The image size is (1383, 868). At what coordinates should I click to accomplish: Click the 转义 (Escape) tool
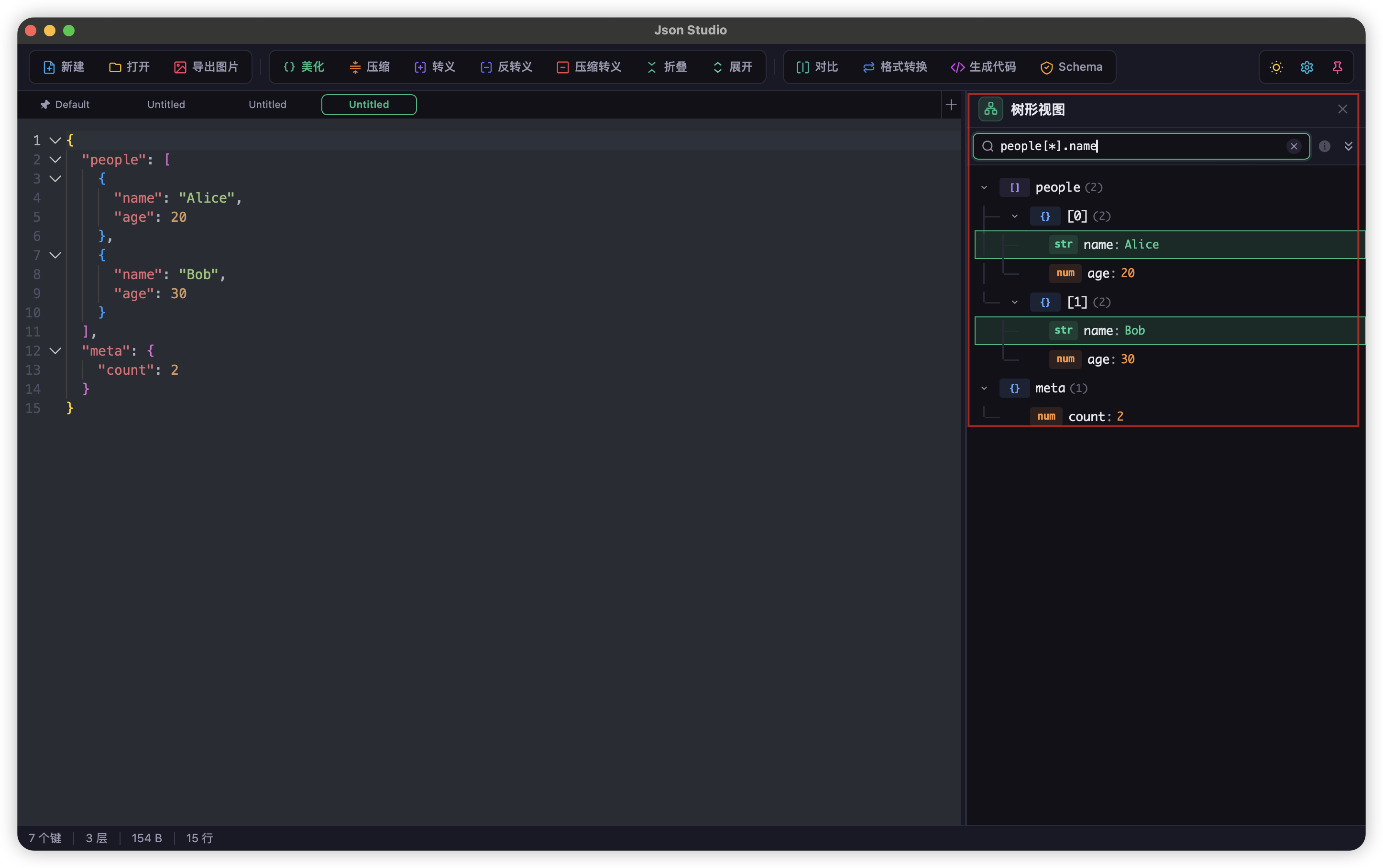[x=435, y=66]
